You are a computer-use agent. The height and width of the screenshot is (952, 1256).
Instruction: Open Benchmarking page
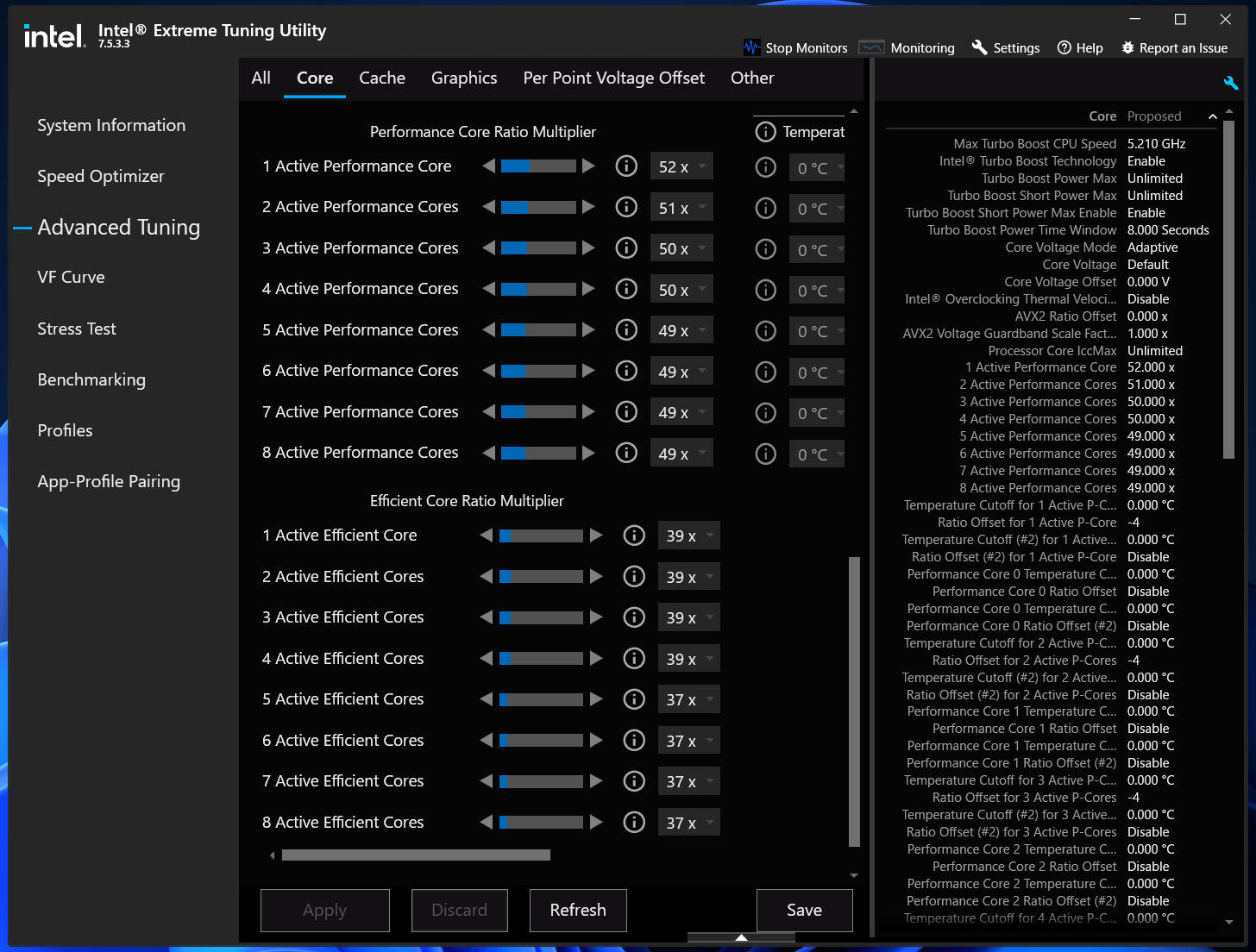(91, 379)
